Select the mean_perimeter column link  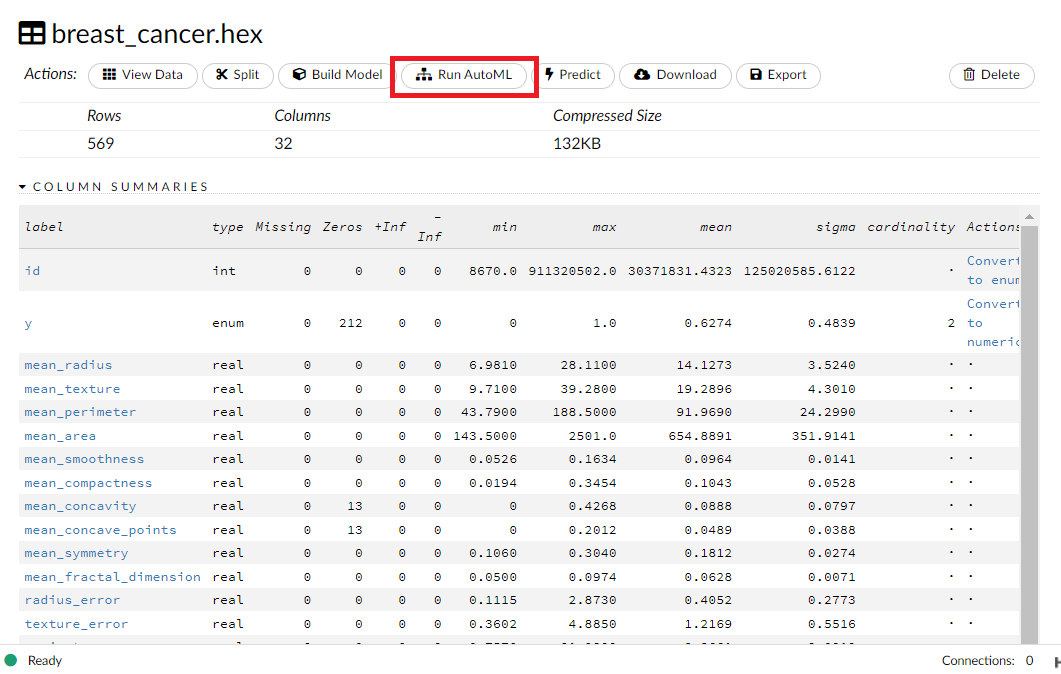pyautogui.click(x=80, y=412)
